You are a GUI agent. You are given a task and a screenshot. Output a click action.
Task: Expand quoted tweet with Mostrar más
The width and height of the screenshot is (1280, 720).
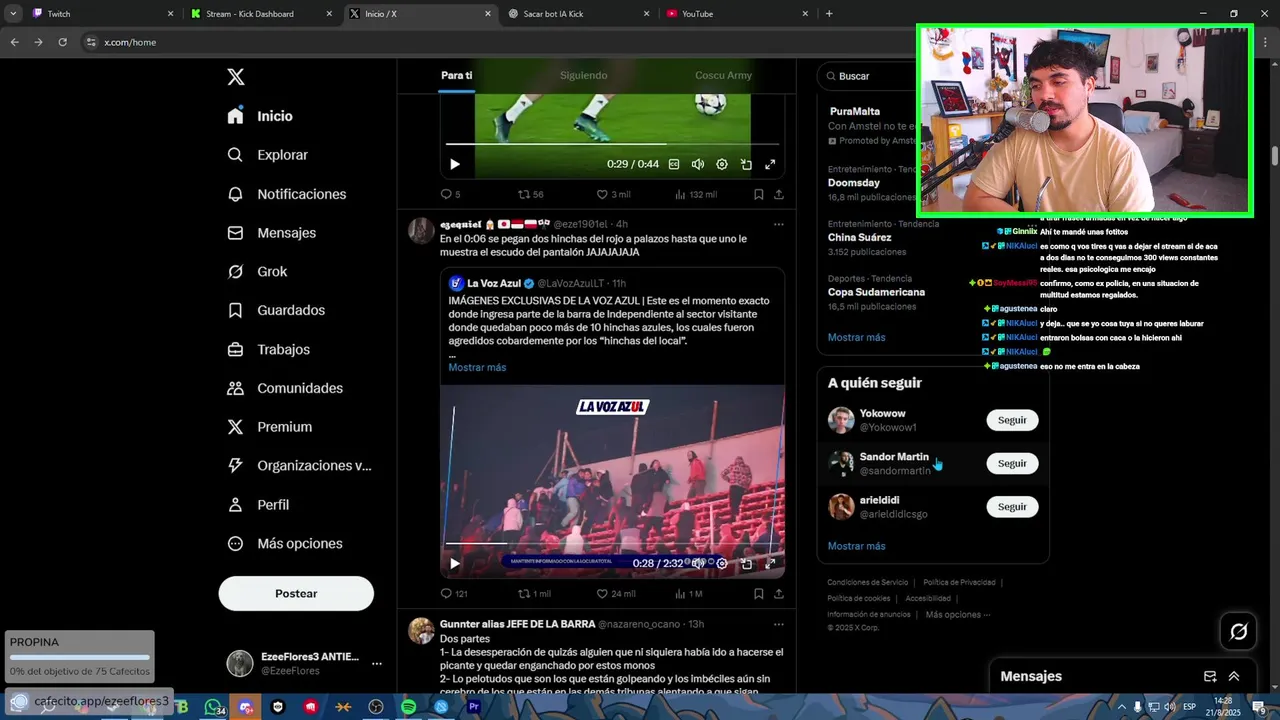[477, 367]
